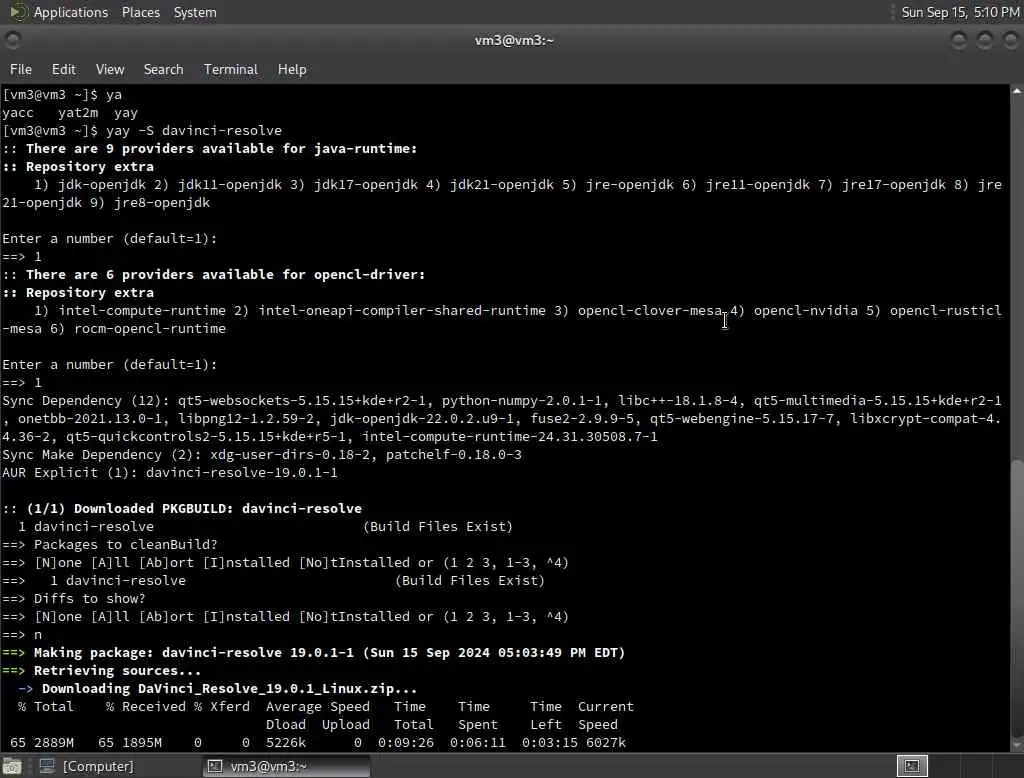The image size is (1024, 778).
Task: Open the Edit menu
Action: coord(63,69)
